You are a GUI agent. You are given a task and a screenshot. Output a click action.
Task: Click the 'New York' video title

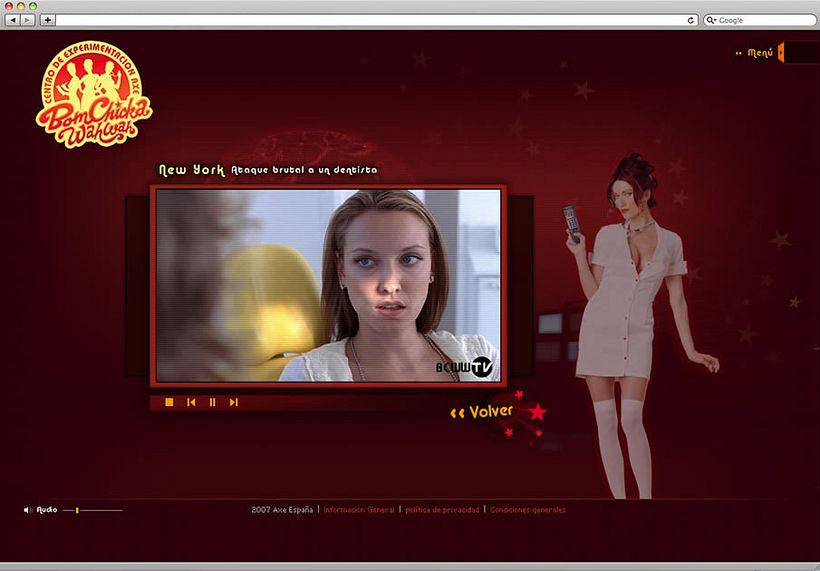192,170
